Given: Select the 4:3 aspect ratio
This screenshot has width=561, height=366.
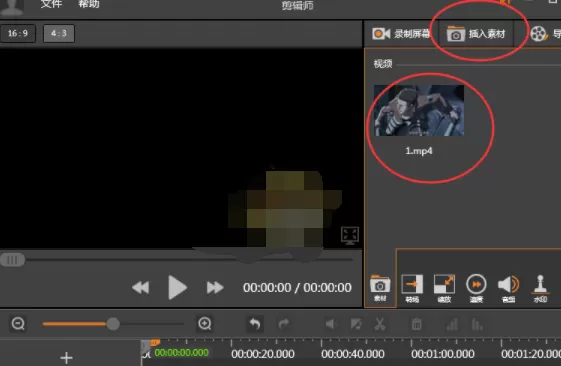Looking at the screenshot, I should click(x=59, y=33).
